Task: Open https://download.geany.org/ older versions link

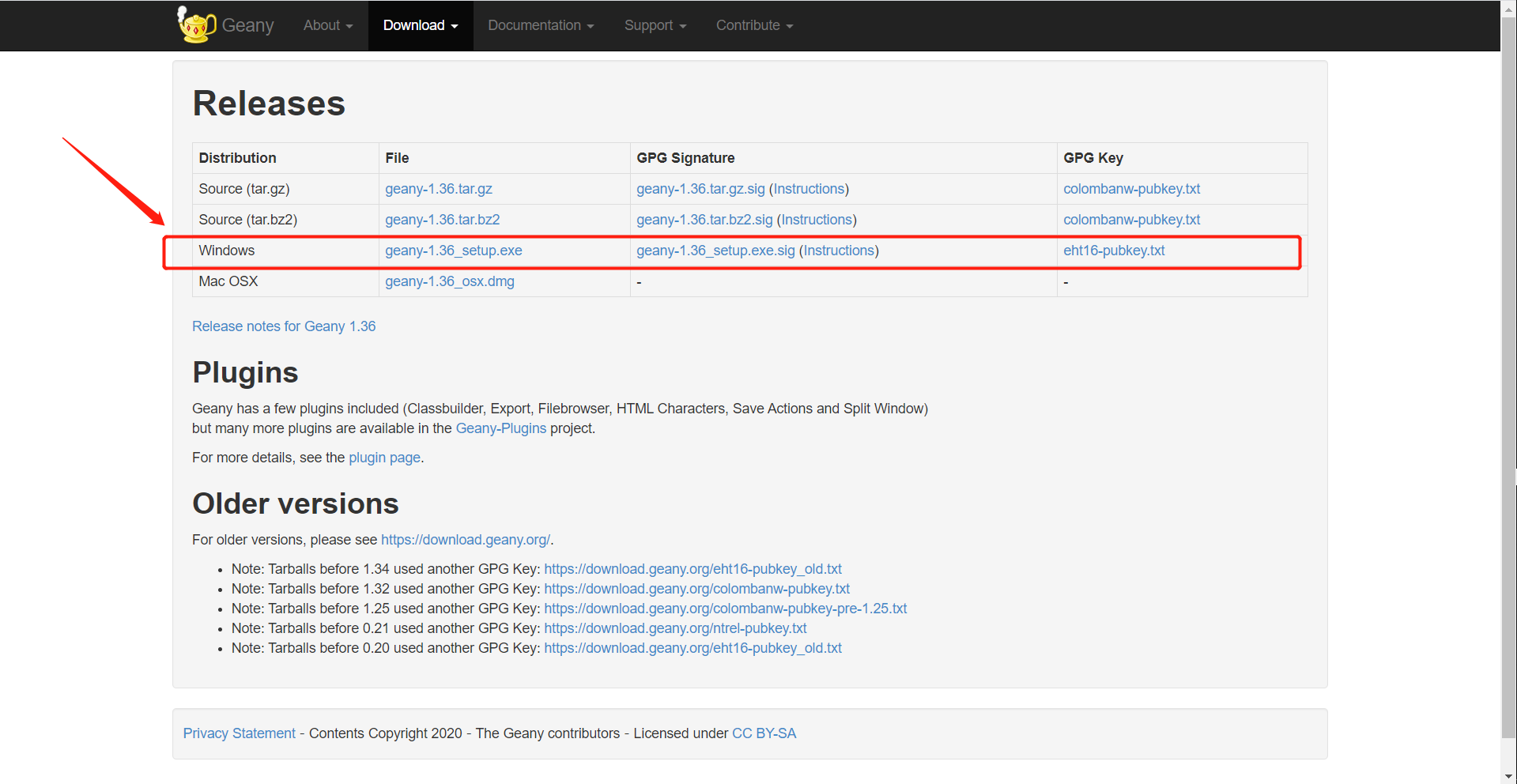Action: pos(466,540)
